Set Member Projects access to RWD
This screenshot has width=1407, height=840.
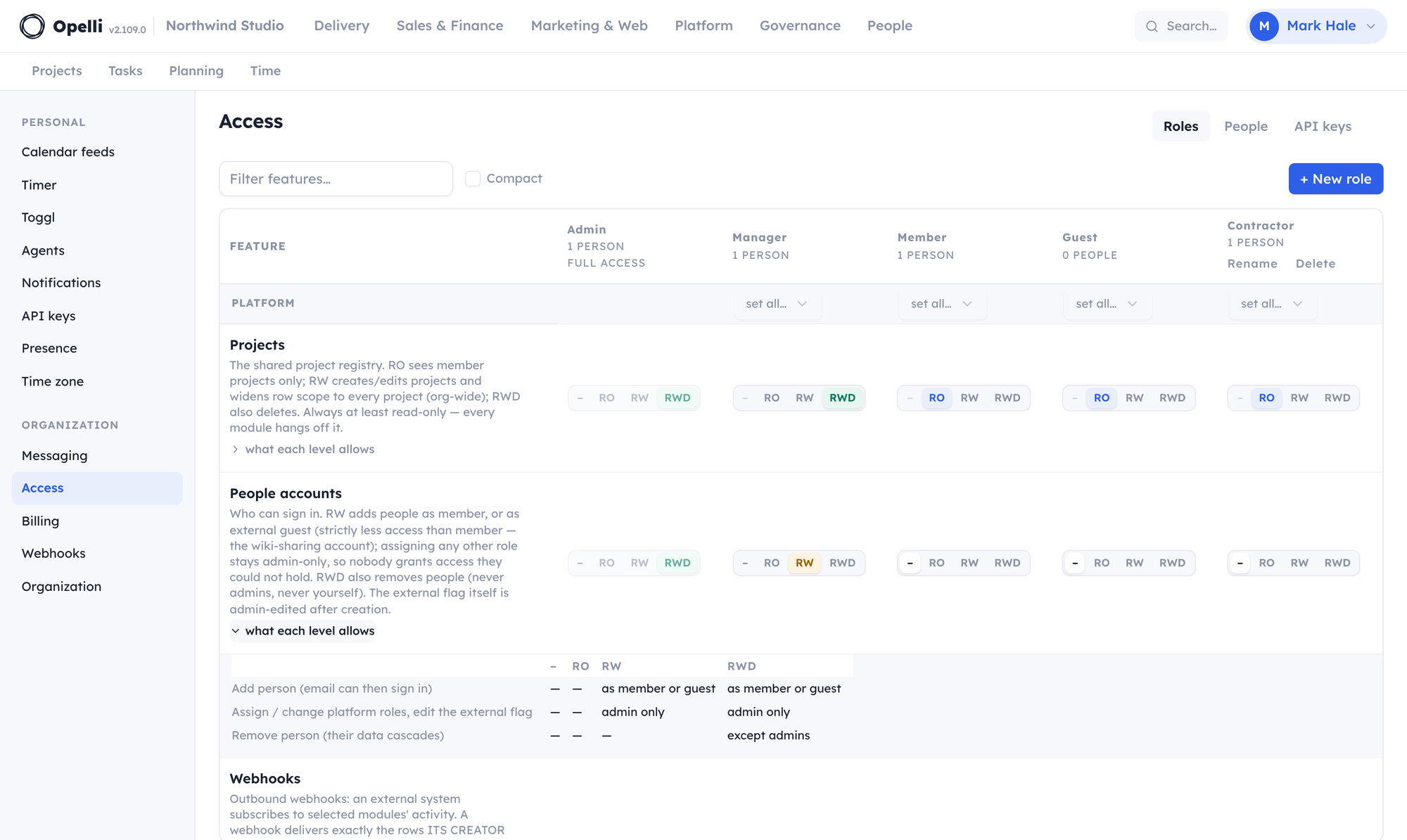tap(1007, 398)
